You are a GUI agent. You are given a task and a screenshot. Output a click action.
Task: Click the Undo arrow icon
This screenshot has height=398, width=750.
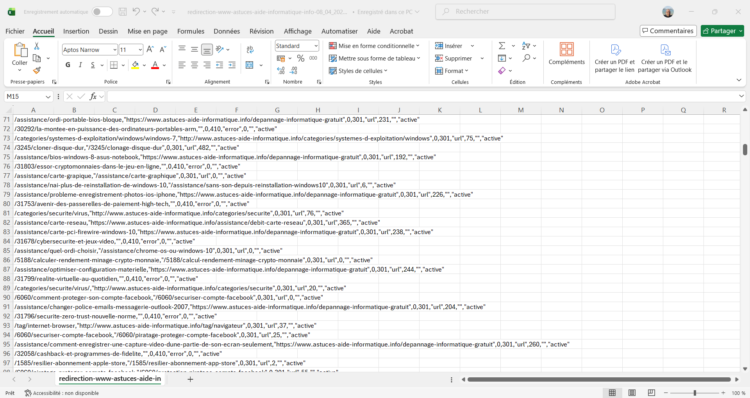point(136,11)
